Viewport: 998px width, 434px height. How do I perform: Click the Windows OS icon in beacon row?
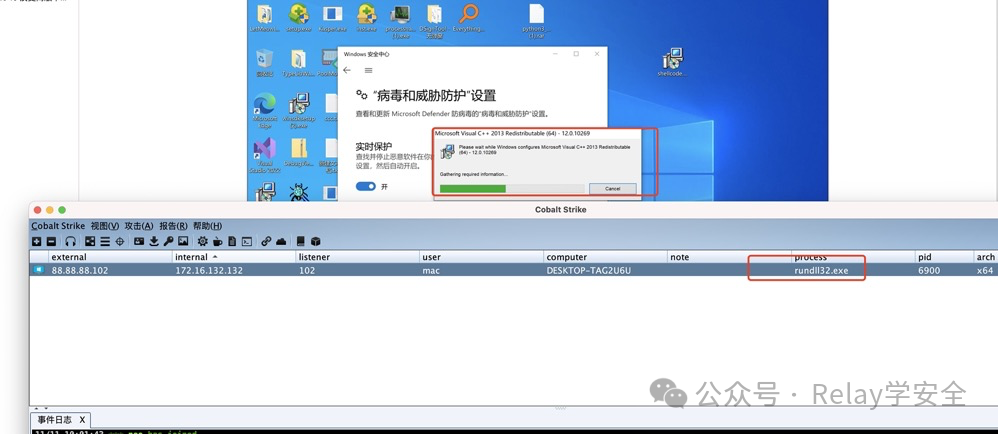(x=39, y=270)
